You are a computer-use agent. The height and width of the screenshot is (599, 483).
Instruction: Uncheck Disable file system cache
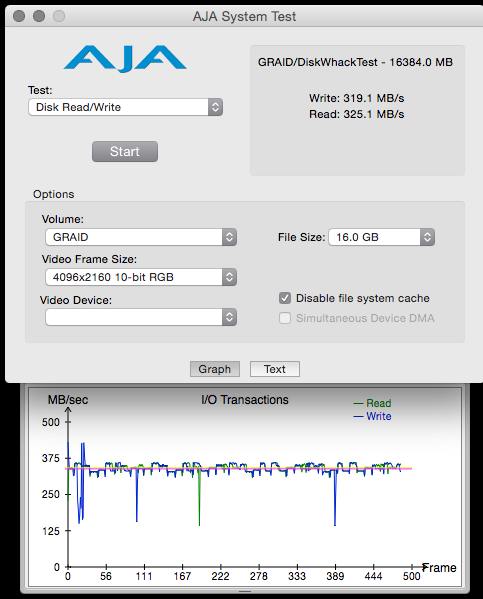[285, 298]
